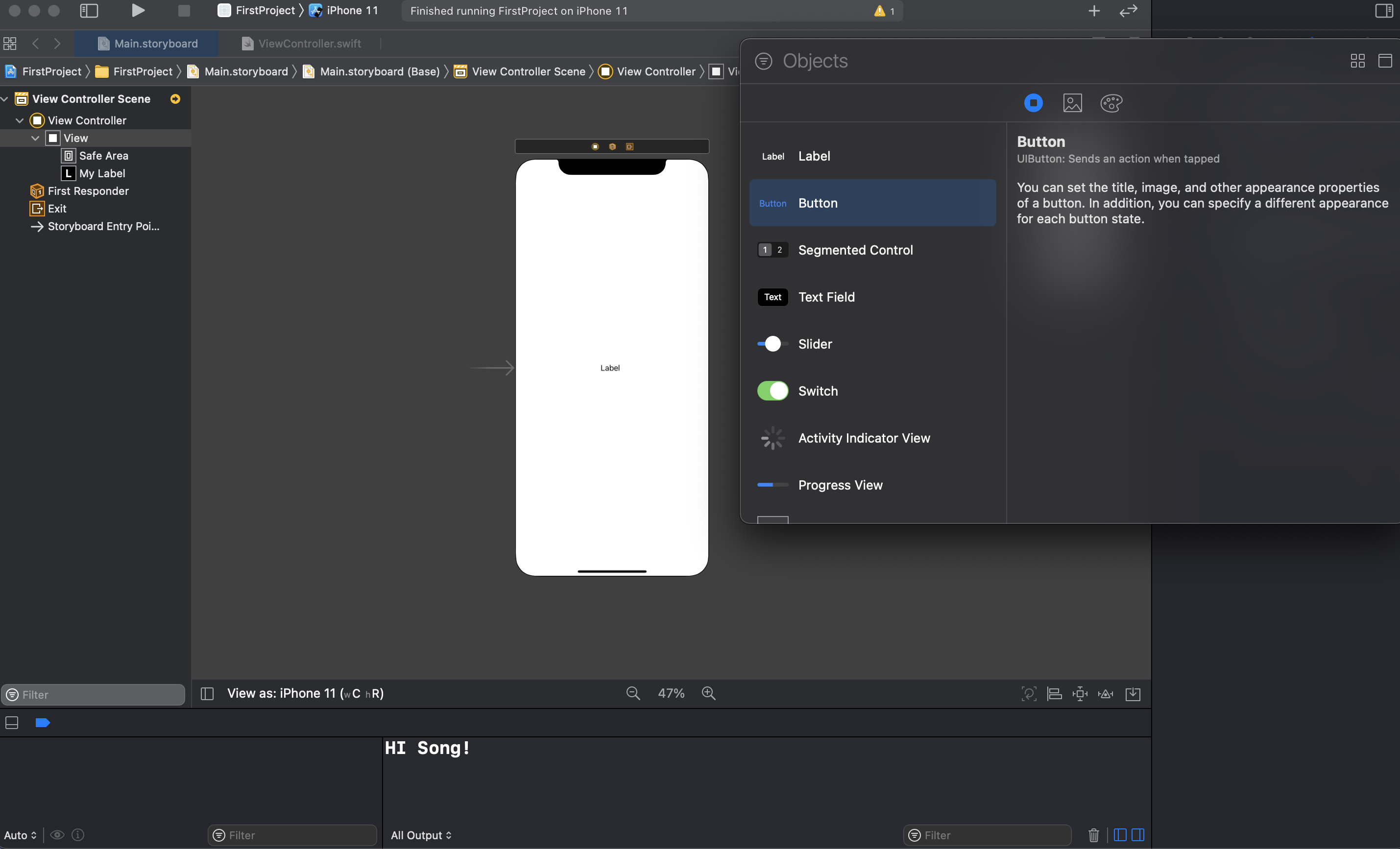The height and width of the screenshot is (849, 1400).
Task: Open the All Output dropdown in debug area
Action: tap(420, 835)
